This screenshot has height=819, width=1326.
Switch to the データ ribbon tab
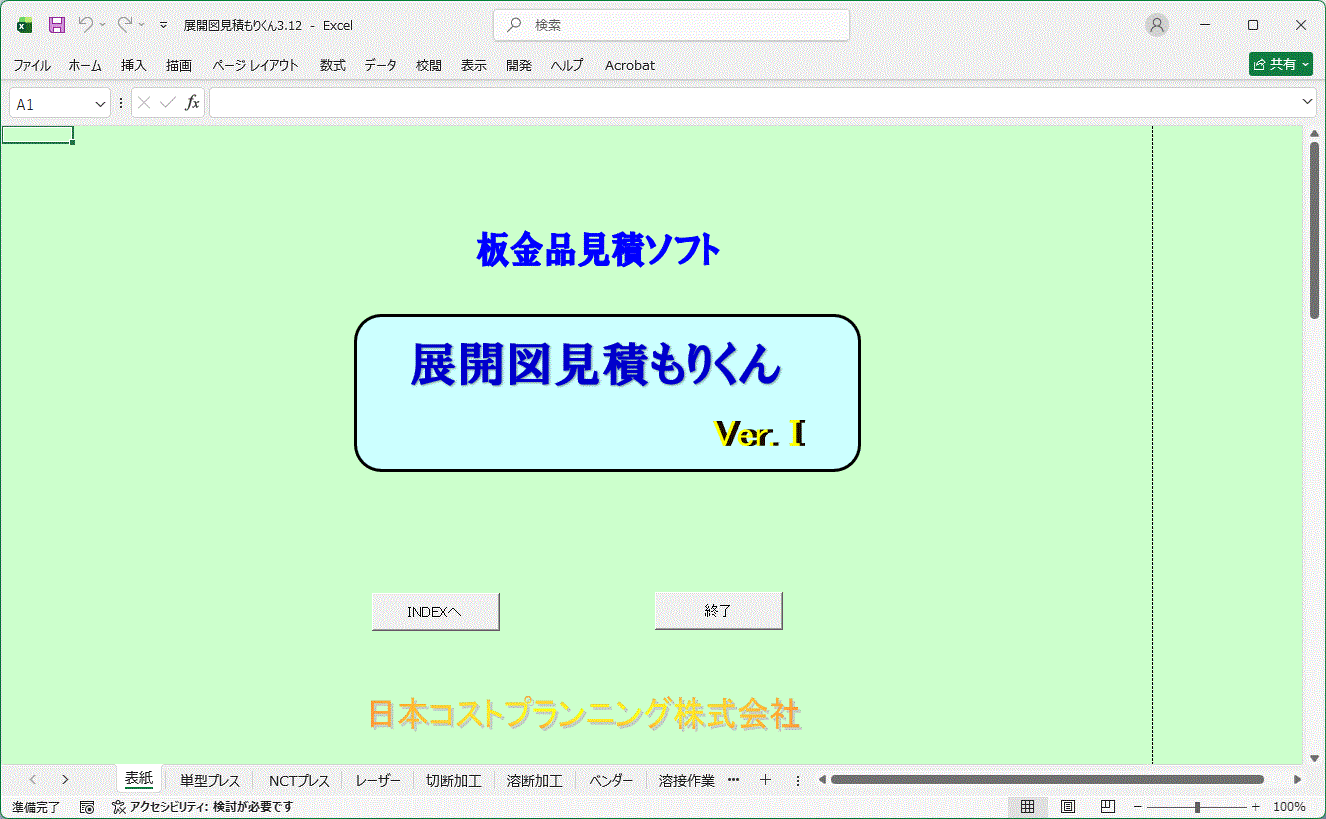click(381, 65)
